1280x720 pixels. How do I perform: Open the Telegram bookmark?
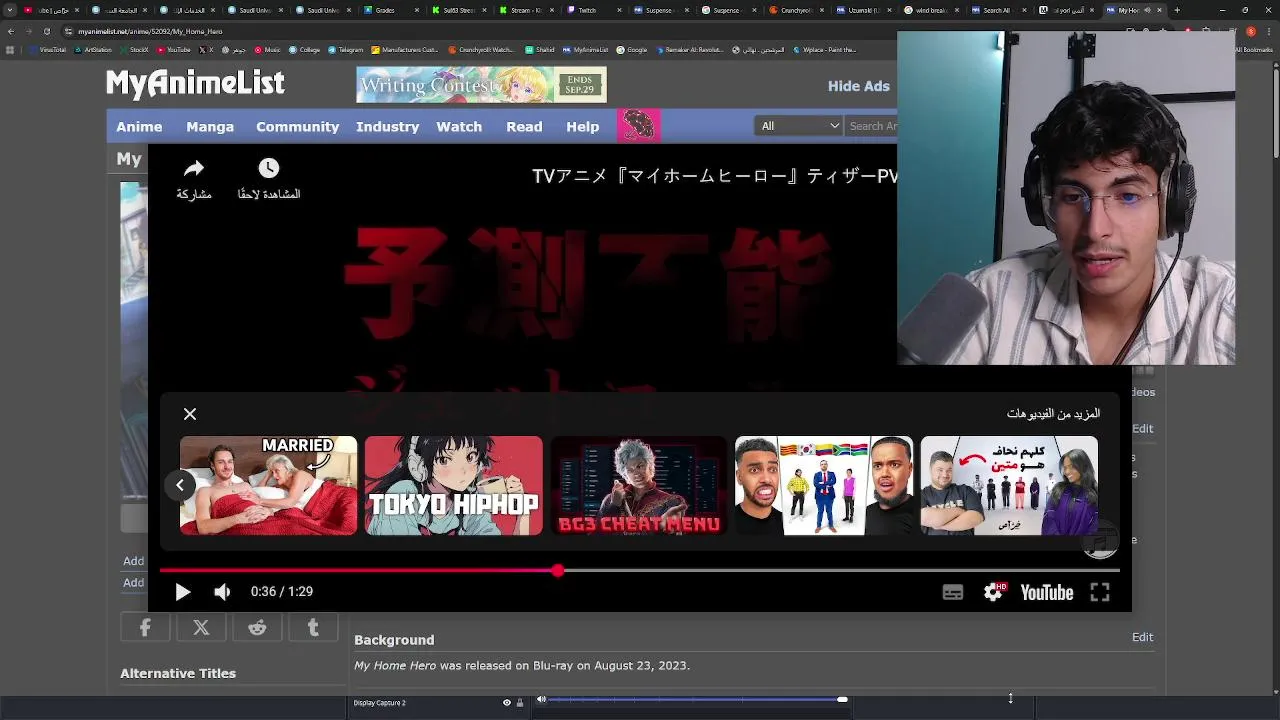point(345,50)
